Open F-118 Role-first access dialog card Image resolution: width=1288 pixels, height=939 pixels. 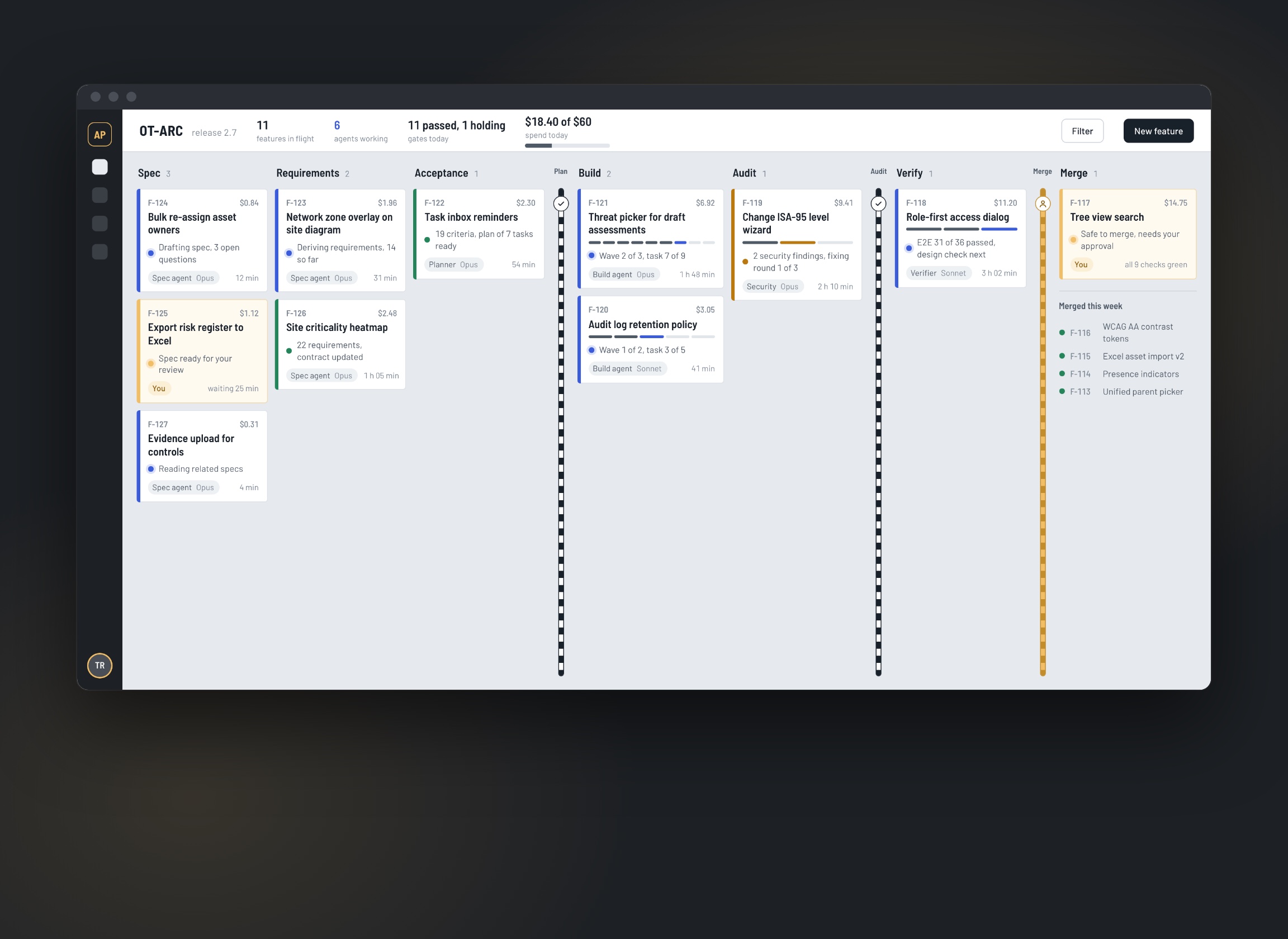960,239
